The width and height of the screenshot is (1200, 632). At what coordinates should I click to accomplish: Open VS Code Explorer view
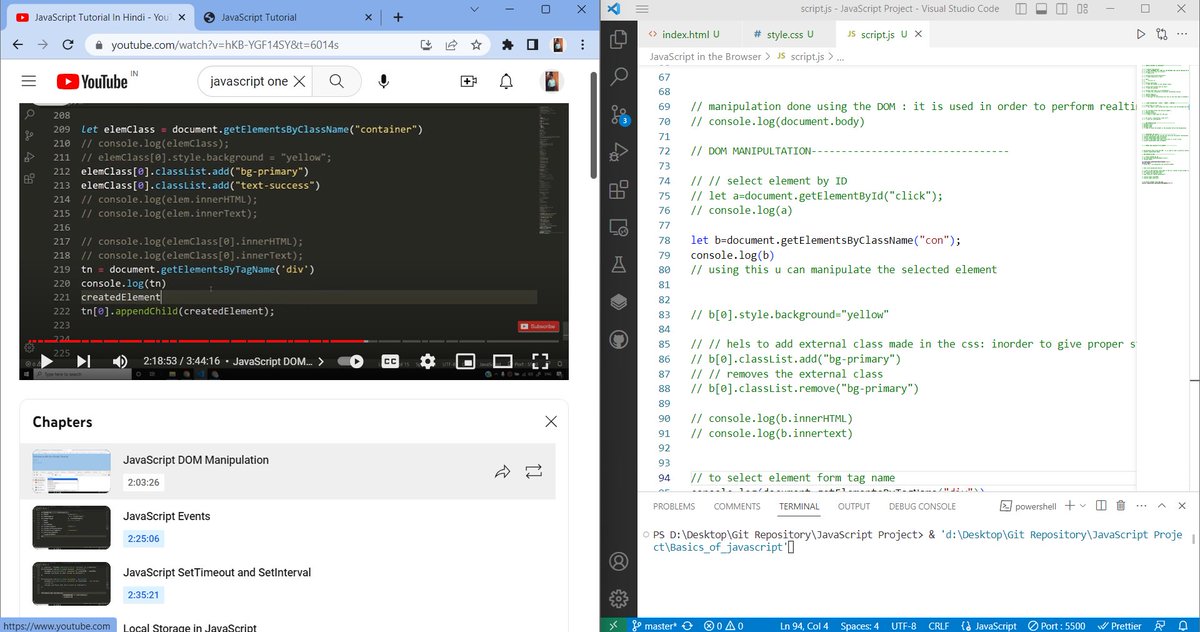click(x=619, y=40)
